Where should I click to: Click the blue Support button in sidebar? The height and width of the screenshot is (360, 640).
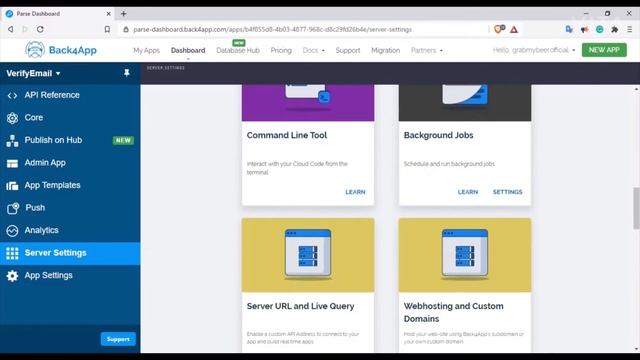[118, 339]
